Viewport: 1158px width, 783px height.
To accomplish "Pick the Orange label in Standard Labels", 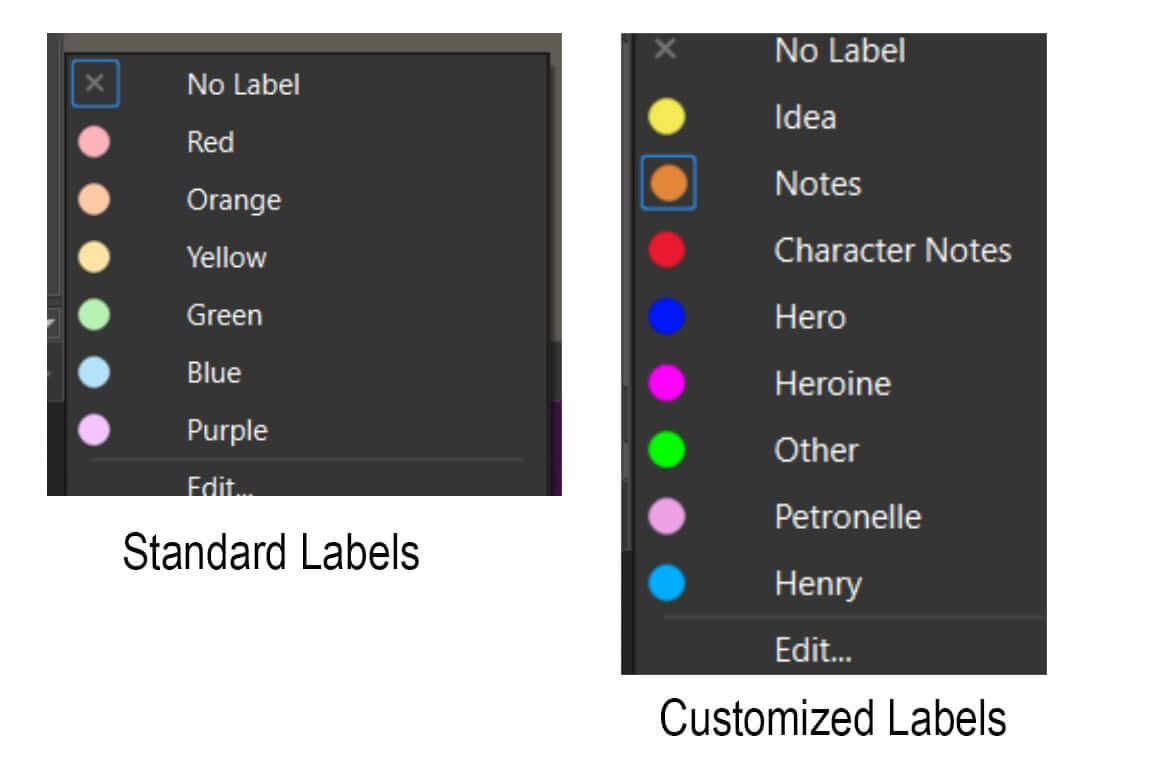I will click(x=233, y=200).
